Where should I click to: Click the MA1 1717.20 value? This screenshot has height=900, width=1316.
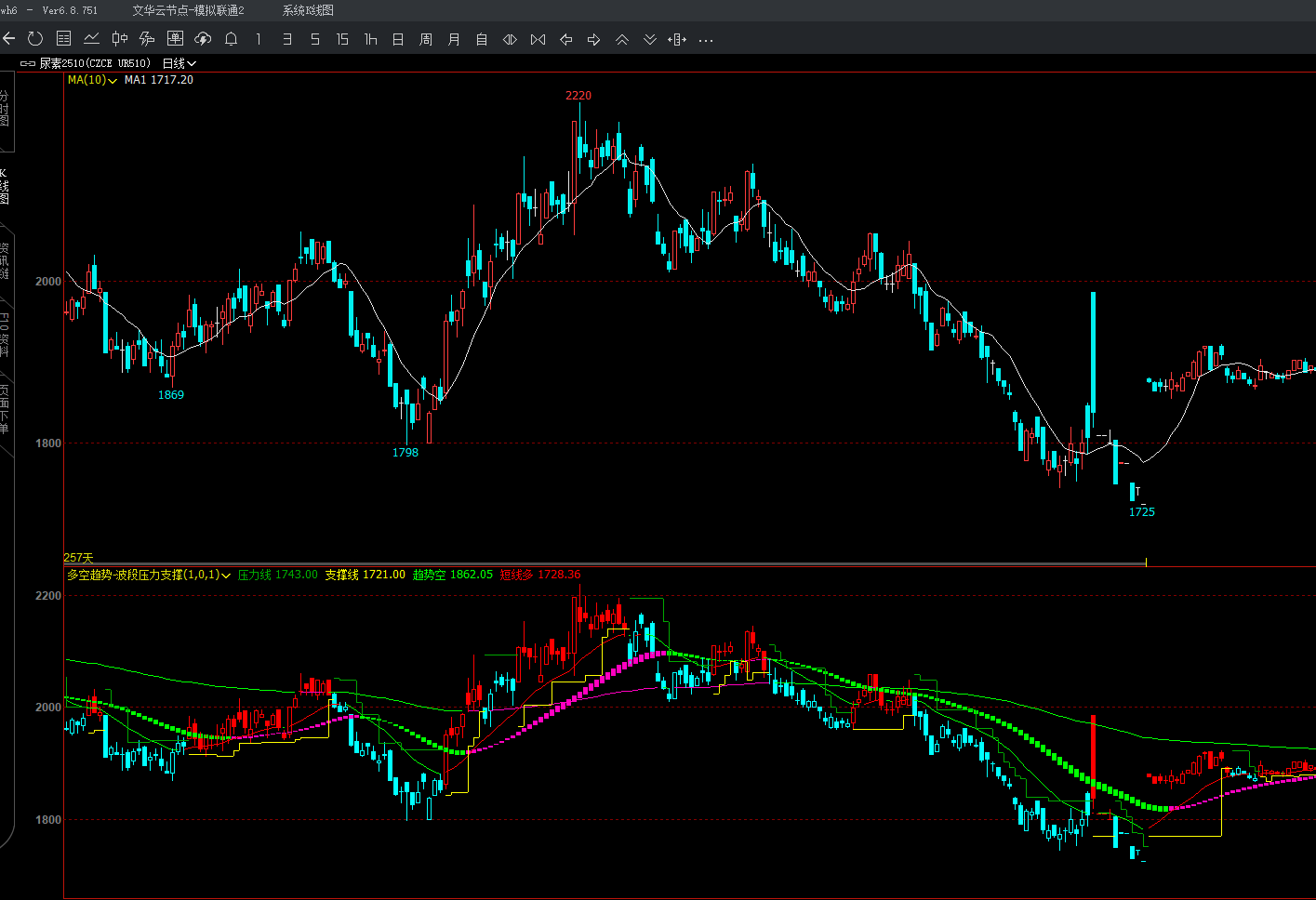pos(159,80)
